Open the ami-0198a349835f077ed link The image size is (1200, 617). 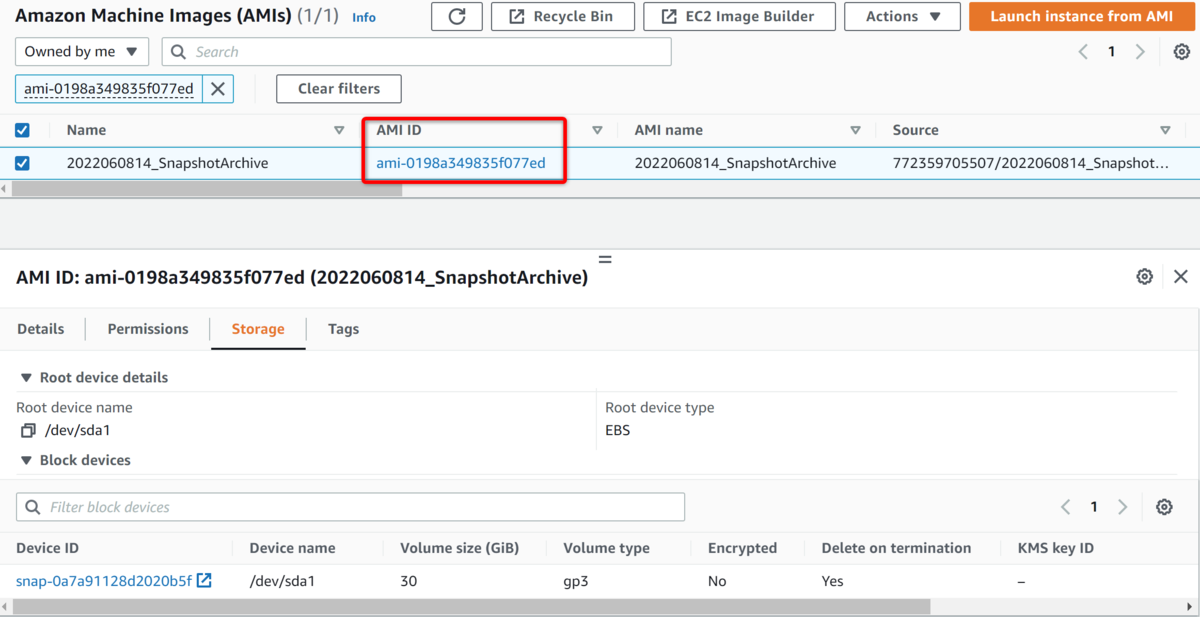461,163
